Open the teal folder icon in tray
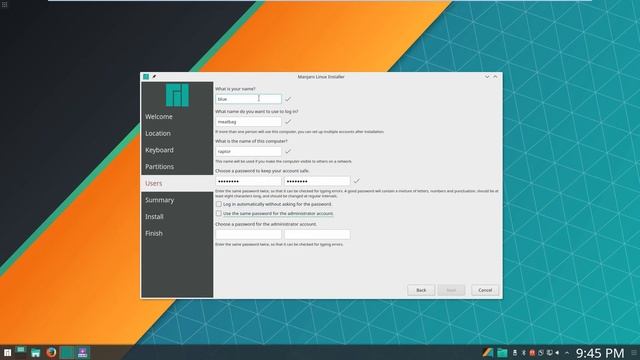The image size is (640, 360). coord(502,353)
